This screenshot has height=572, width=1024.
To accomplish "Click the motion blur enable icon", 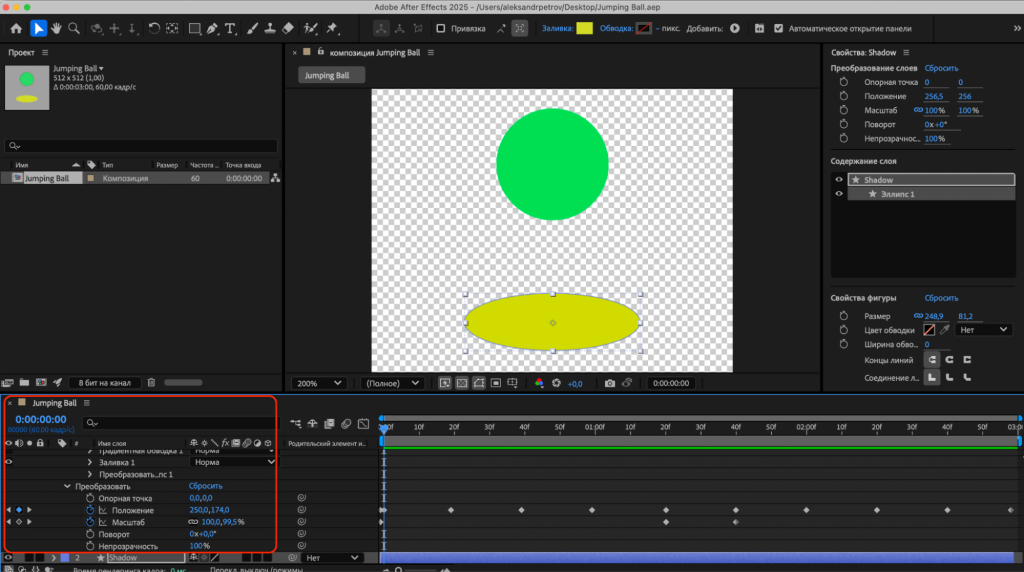I will 346,424.
